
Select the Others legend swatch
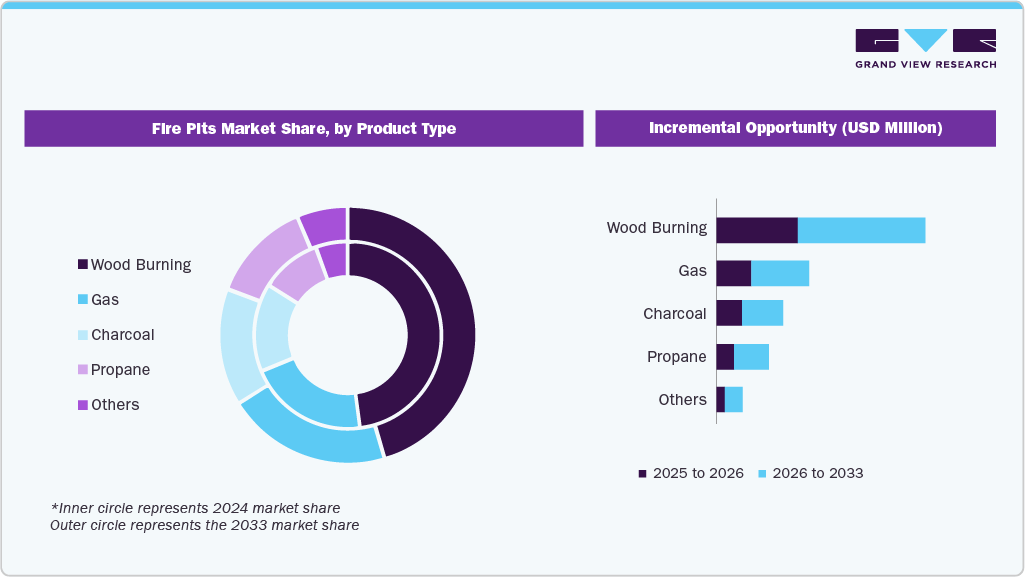coord(82,405)
